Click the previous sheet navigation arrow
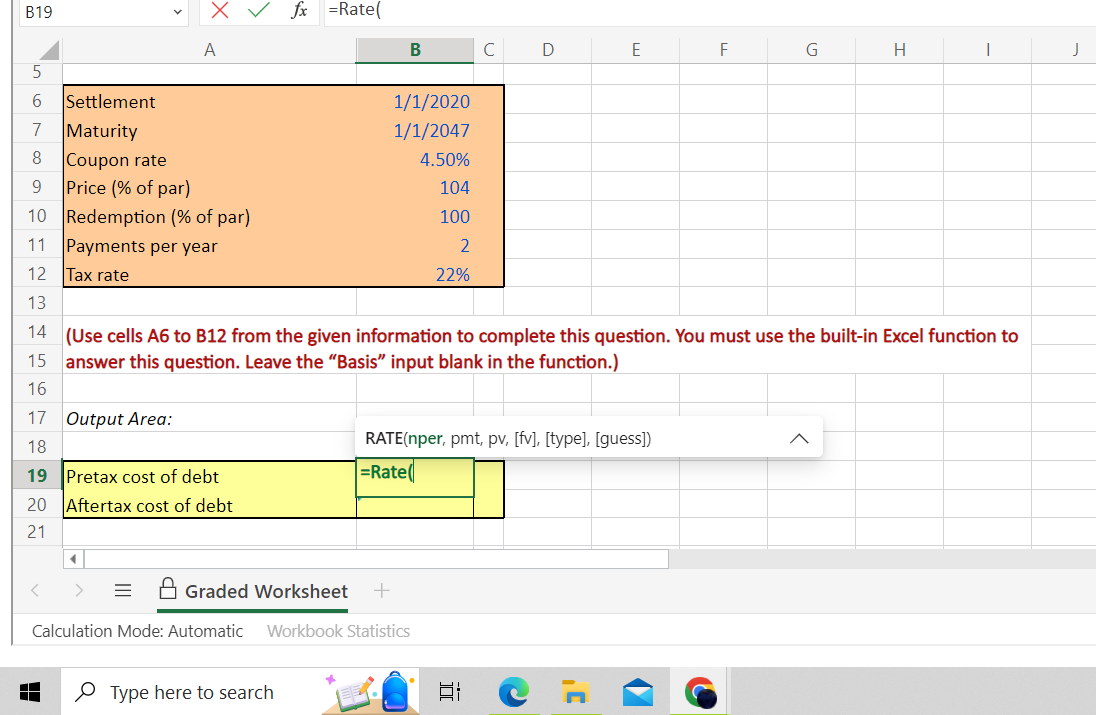Viewport: 1096px width, 715px height. (34, 590)
